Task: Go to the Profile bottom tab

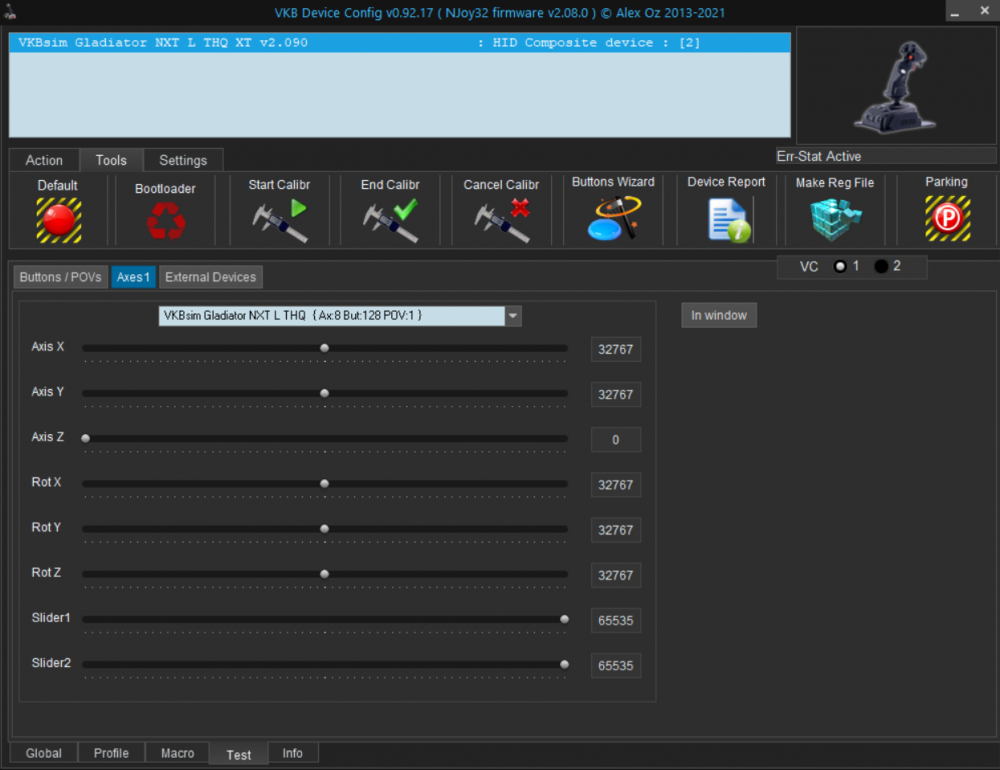Action: click(x=111, y=753)
